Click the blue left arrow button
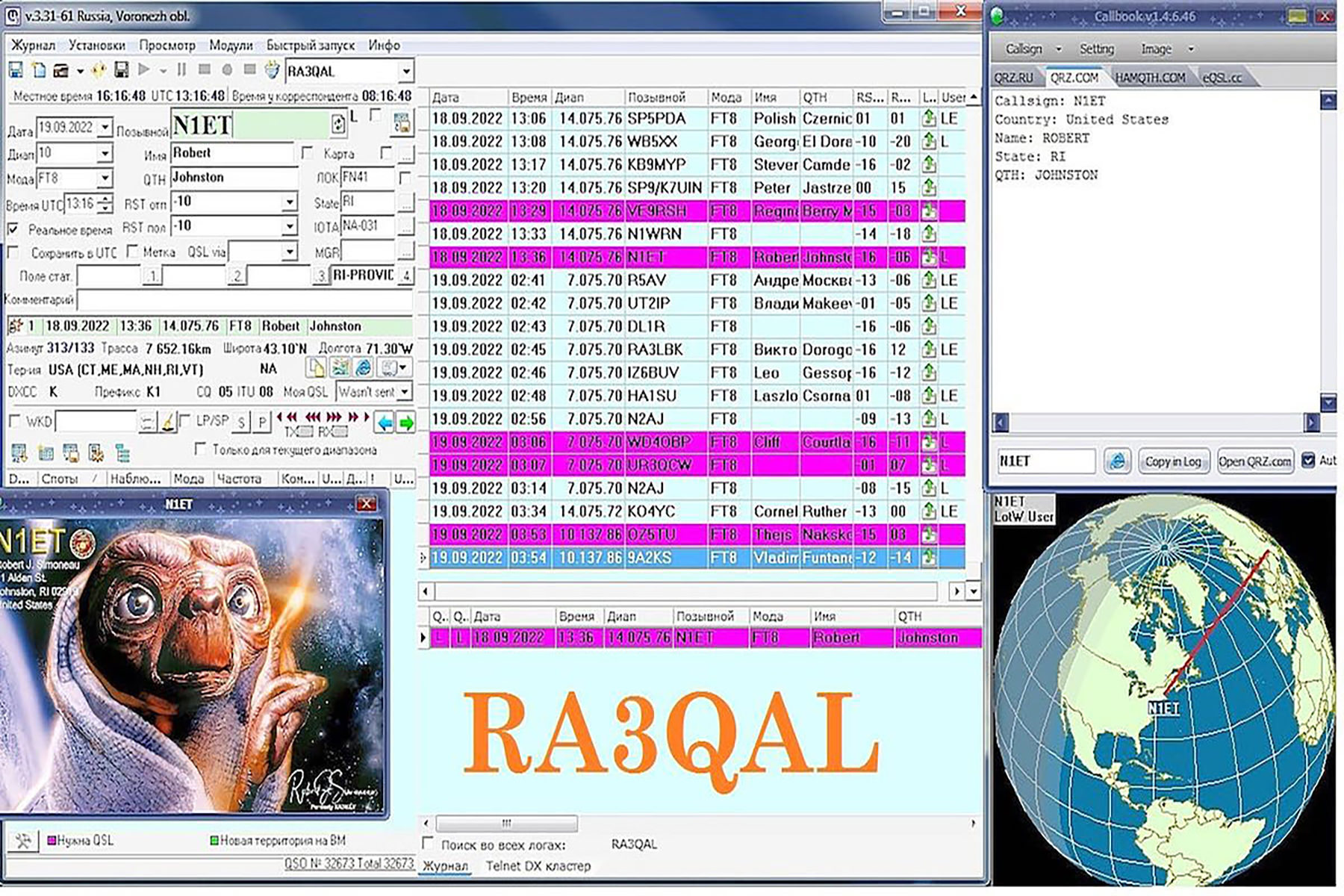The image size is (1344, 896). (385, 423)
